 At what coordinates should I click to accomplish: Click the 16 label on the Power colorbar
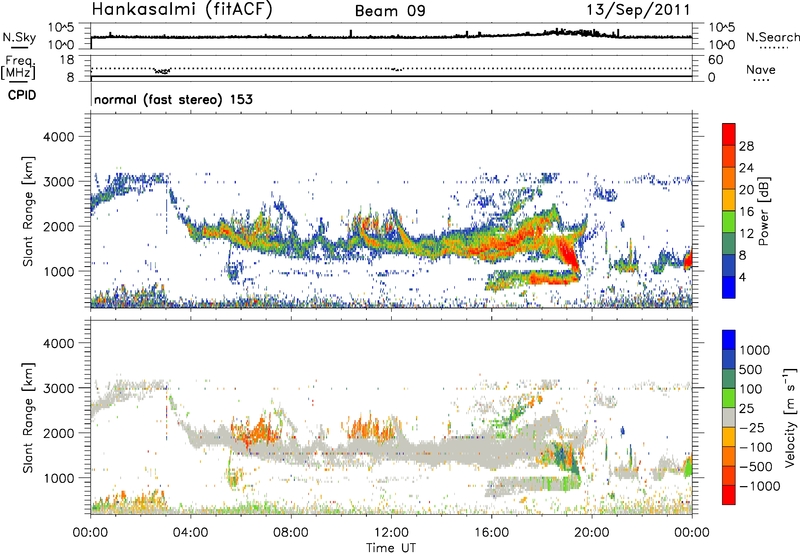pyautogui.click(x=746, y=212)
